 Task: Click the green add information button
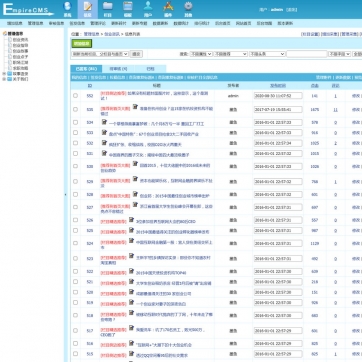click(x=82, y=44)
